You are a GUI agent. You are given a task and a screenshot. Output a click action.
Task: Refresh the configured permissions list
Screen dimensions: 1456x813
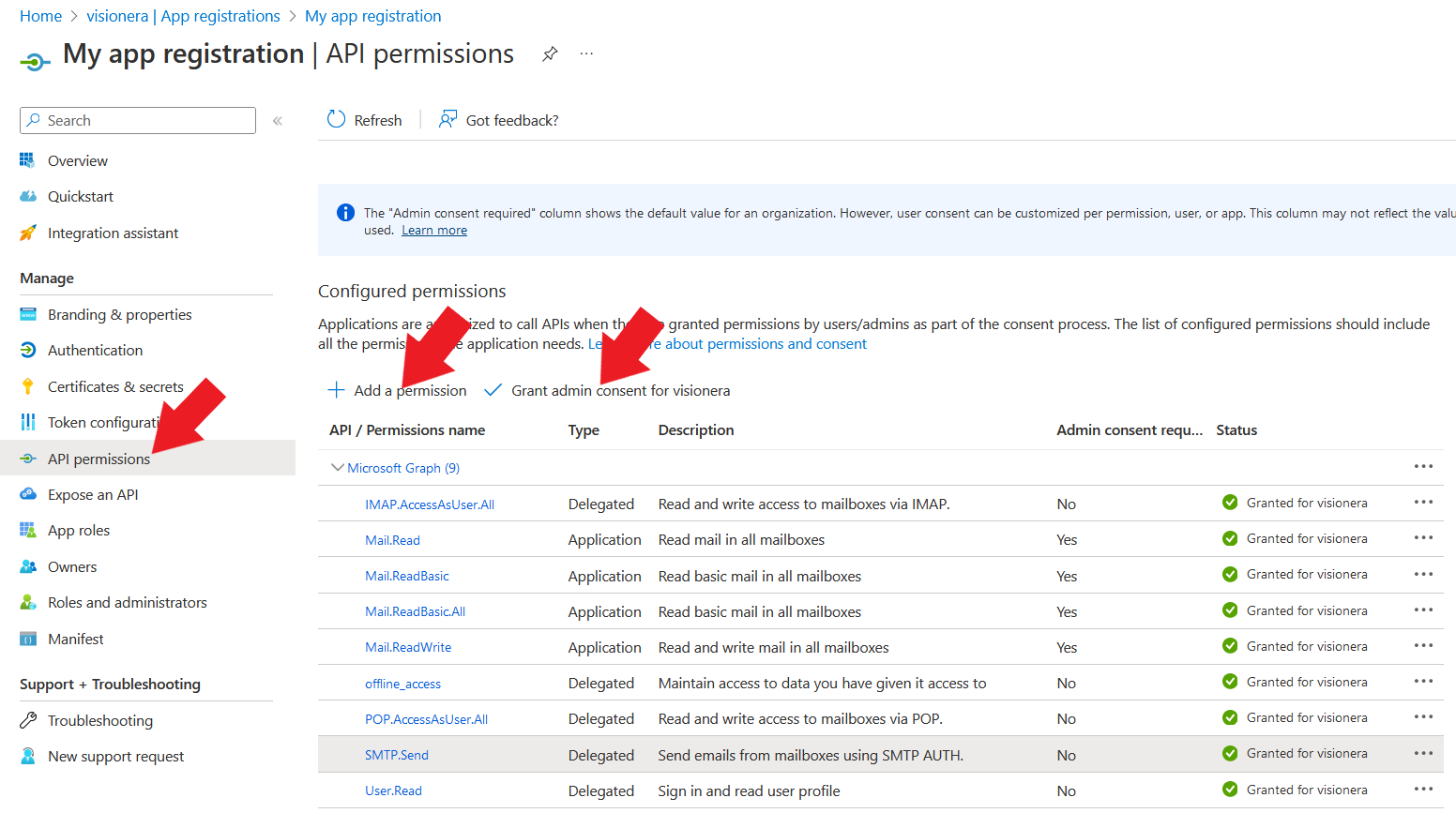(x=364, y=119)
